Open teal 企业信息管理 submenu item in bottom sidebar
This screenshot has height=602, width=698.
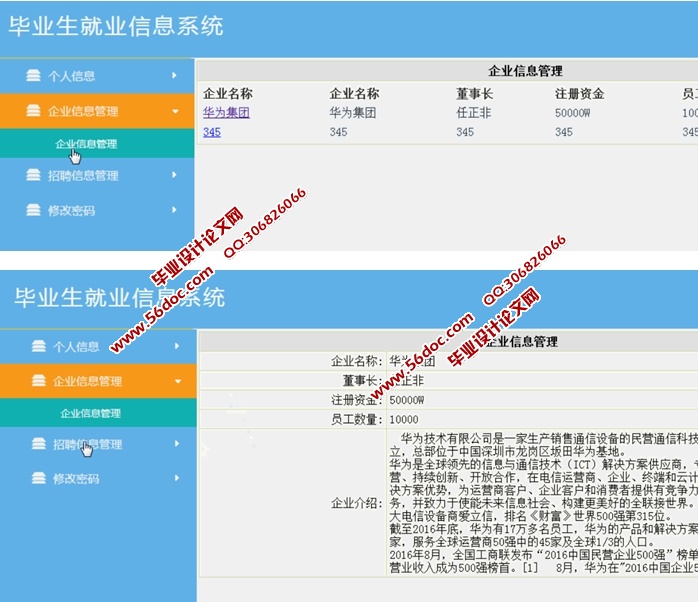[x=91, y=414]
